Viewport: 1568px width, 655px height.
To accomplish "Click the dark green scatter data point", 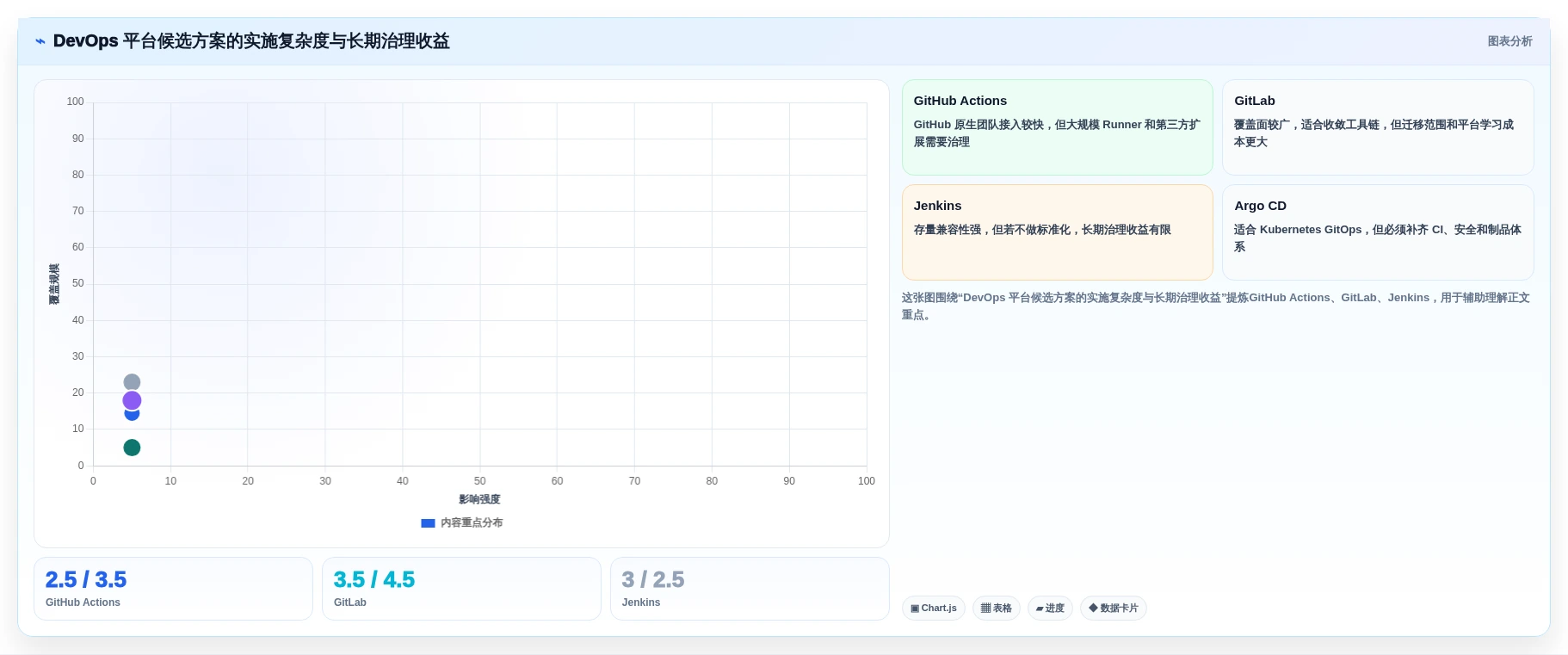I will click(132, 448).
